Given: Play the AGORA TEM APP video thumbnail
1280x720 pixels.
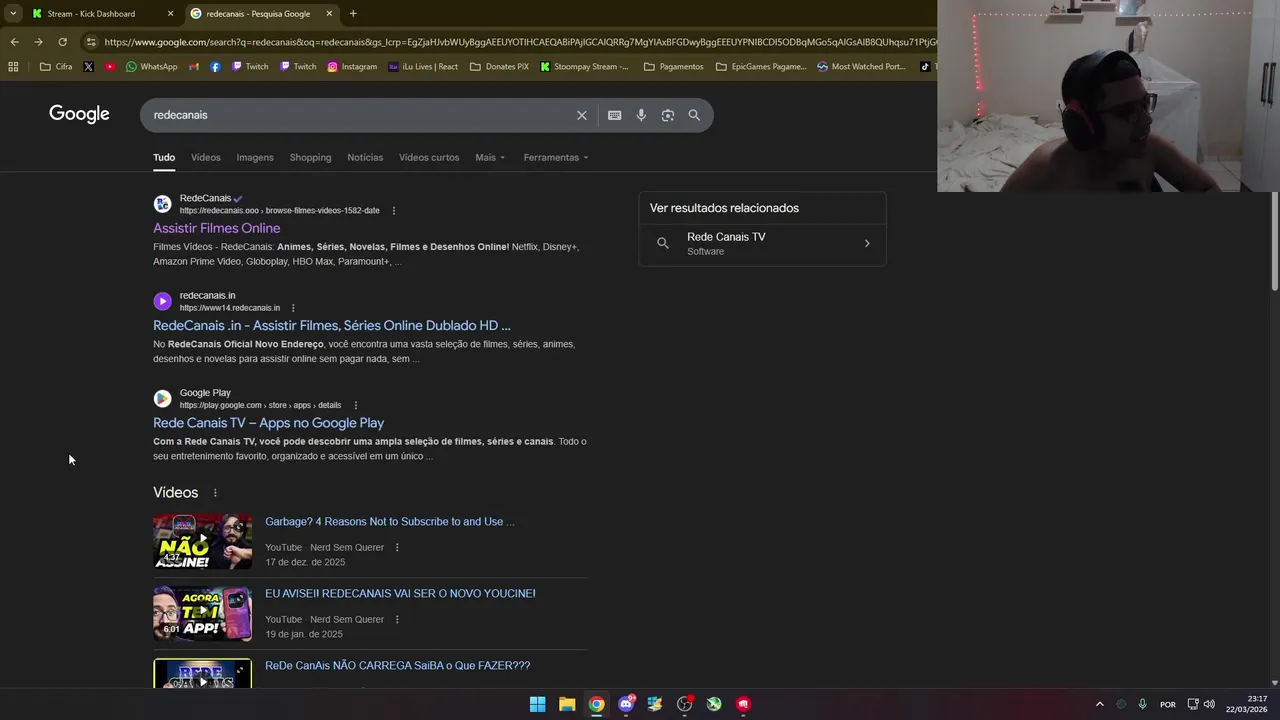Looking at the screenshot, I should 202,613.
